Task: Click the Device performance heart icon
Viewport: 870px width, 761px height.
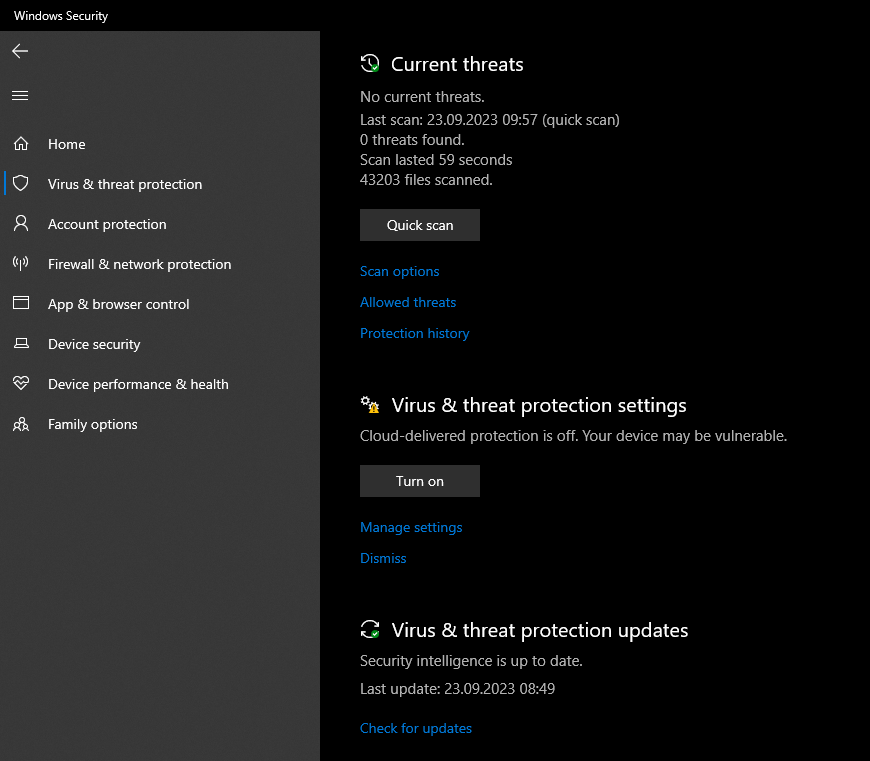Action: pos(21,383)
